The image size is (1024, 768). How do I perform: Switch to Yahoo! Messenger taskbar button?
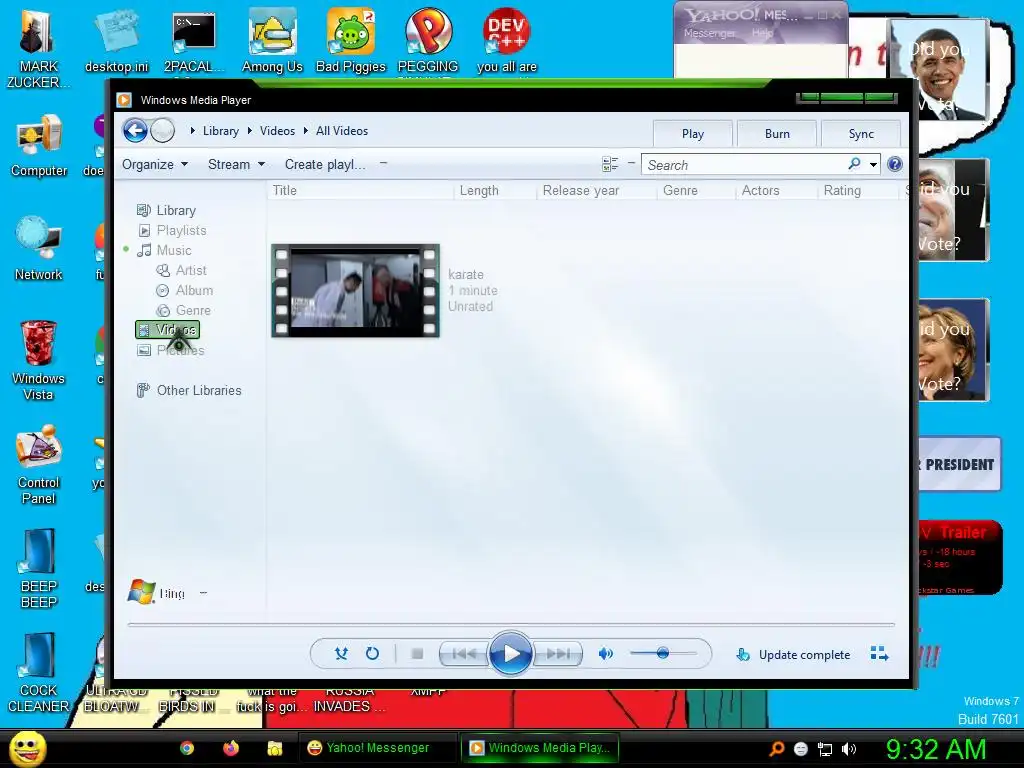pos(378,748)
